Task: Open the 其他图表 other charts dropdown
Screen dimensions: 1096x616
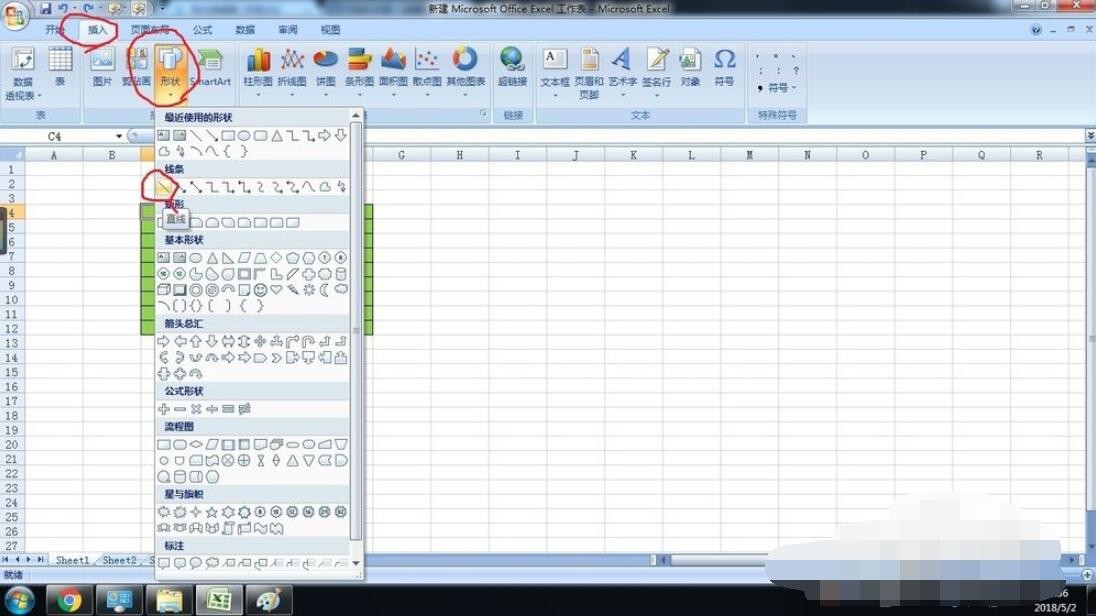Action: tap(466, 72)
